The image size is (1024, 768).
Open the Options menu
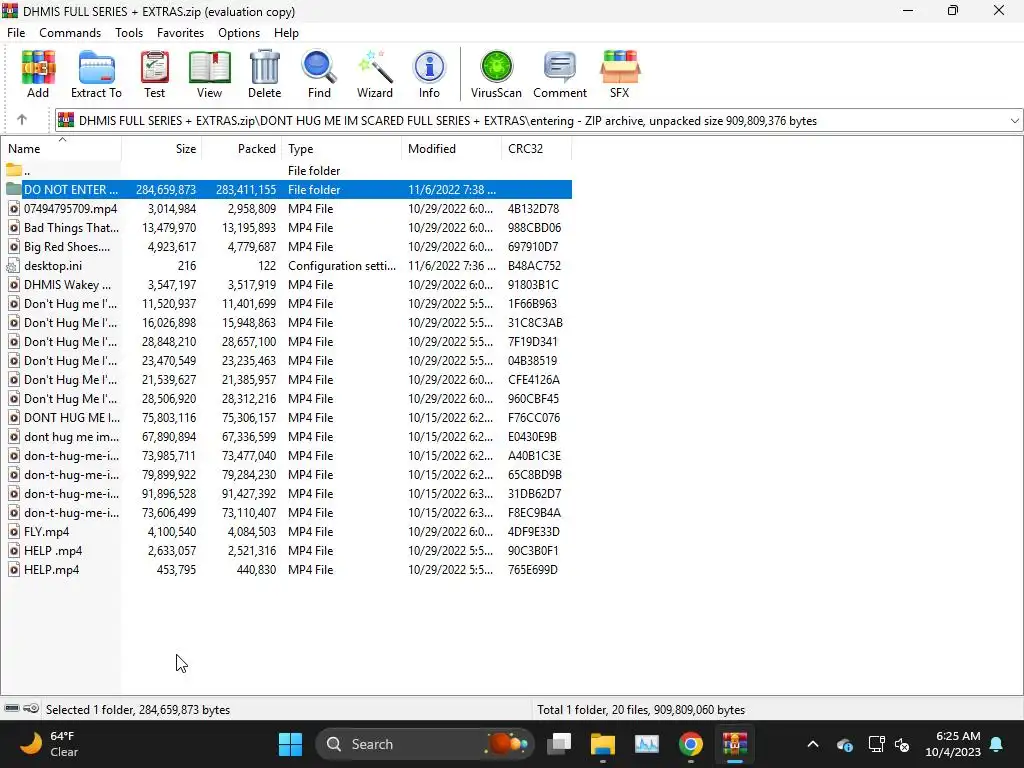pyautogui.click(x=239, y=33)
